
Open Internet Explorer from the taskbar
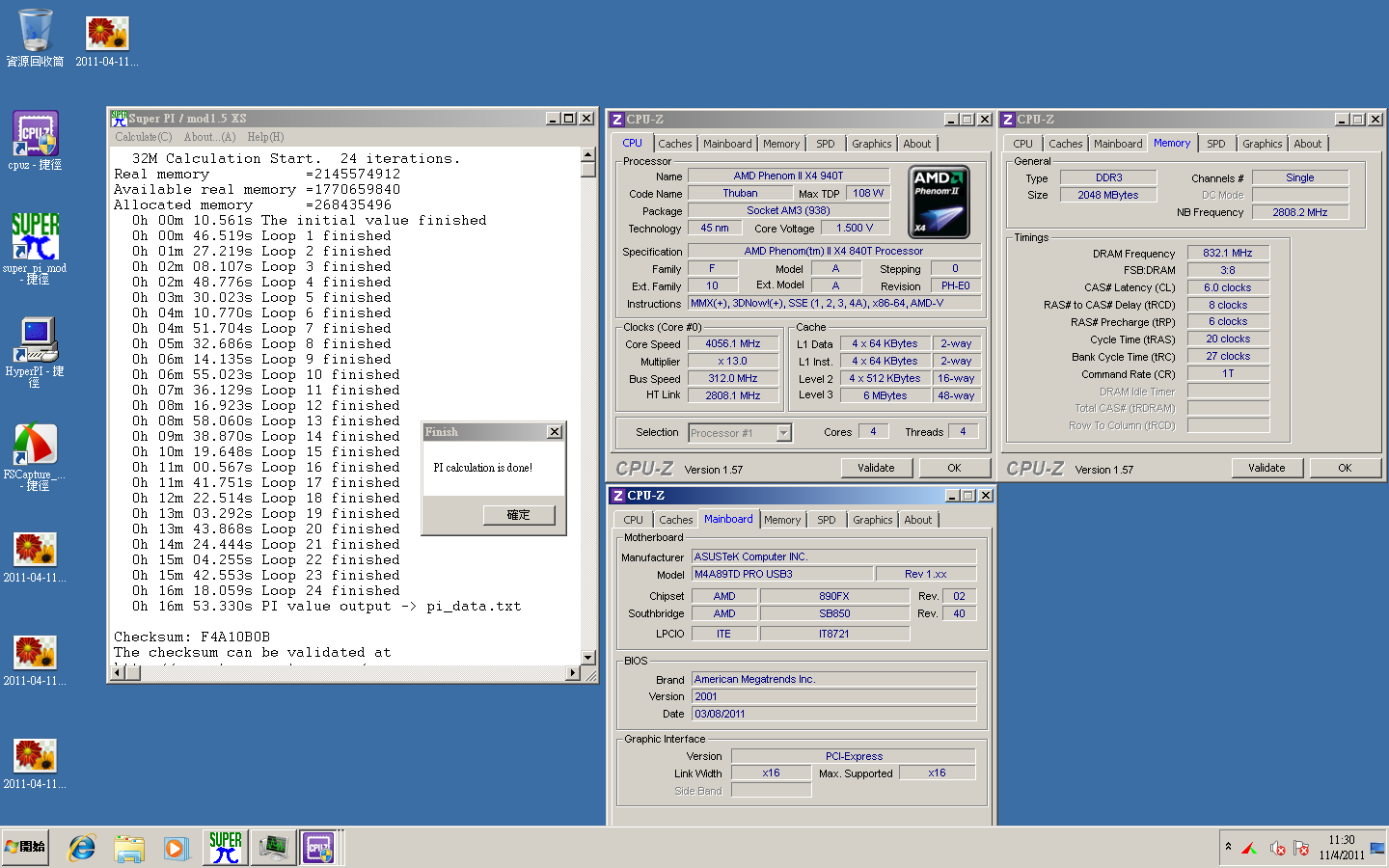pos(82,848)
